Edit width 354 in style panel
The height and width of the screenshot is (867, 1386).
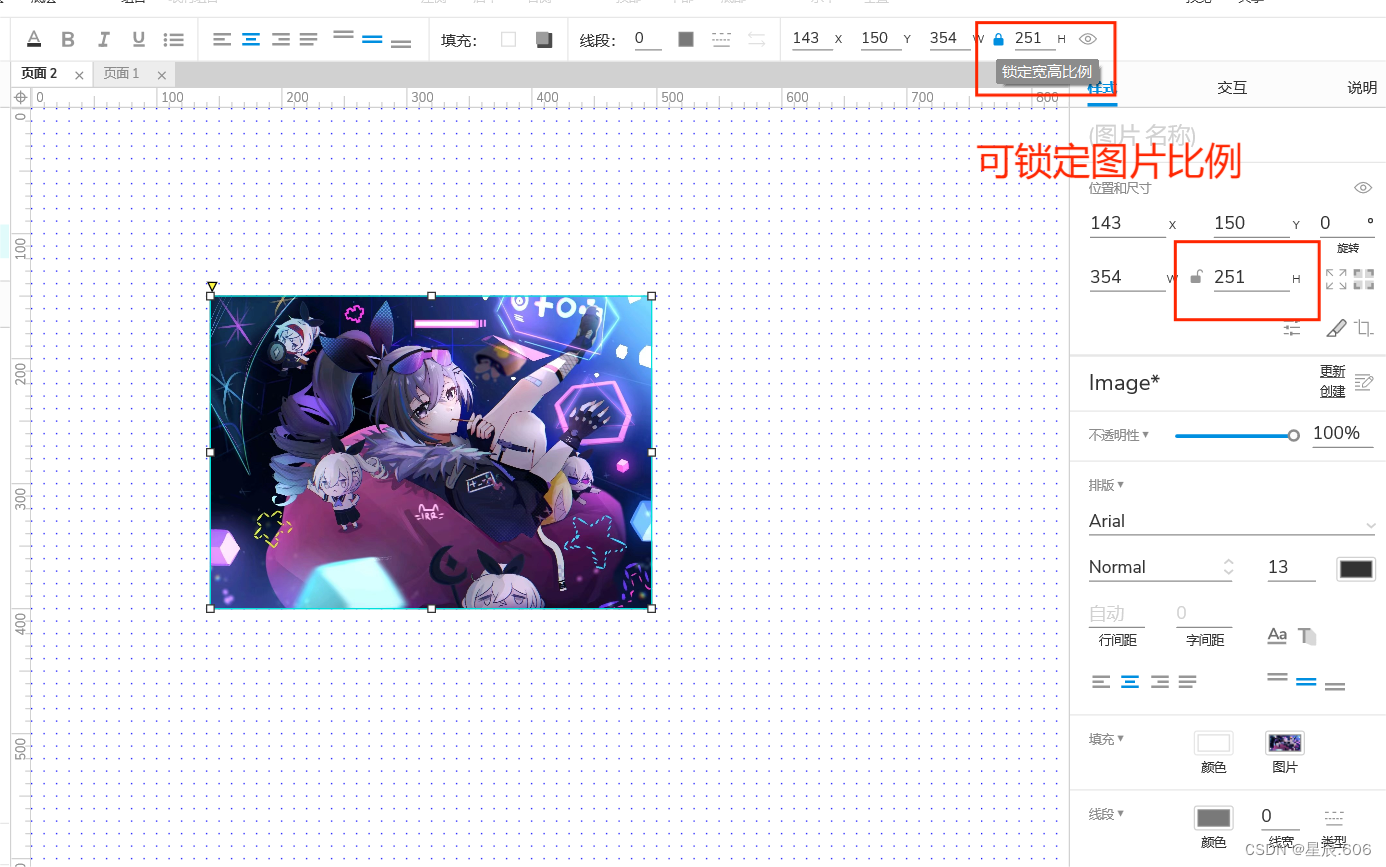pos(1127,278)
